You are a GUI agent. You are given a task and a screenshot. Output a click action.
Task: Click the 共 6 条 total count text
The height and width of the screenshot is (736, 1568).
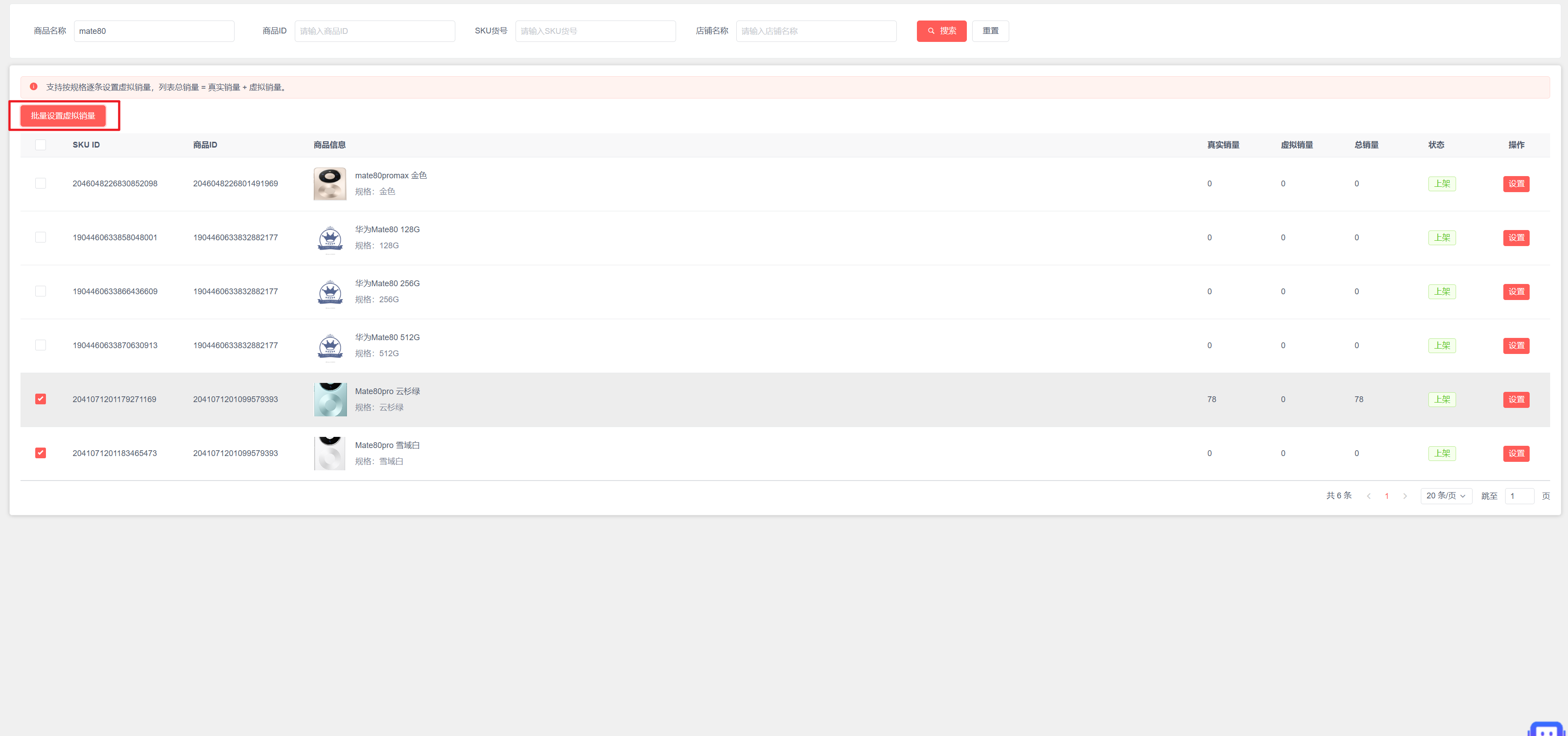click(x=1339, y=496)
